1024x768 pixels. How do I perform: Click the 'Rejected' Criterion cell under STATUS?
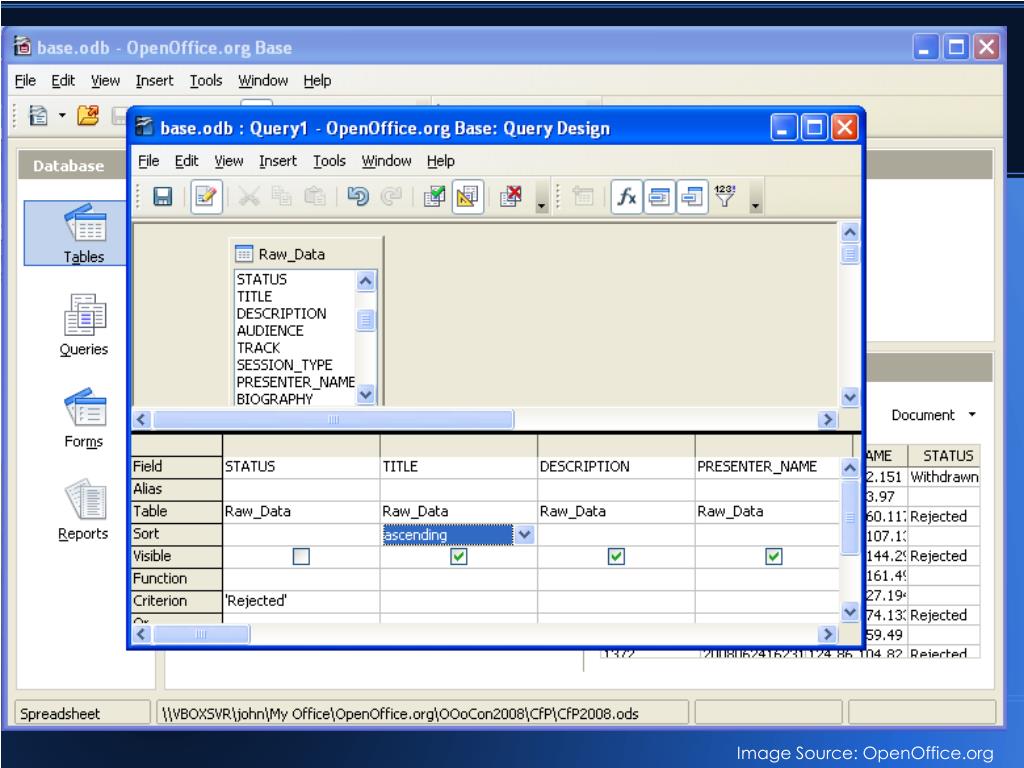pyautogui.click(x=301, y=601)
